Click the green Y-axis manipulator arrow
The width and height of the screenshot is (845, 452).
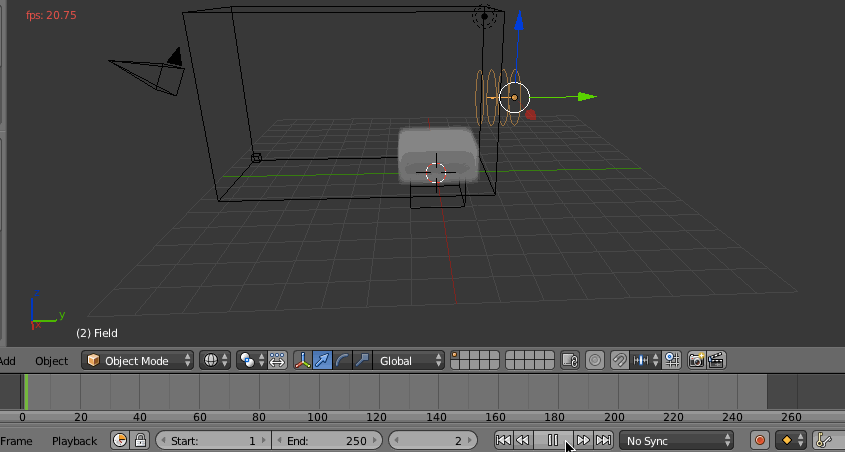pyautogui.click(x=586, y=97)
